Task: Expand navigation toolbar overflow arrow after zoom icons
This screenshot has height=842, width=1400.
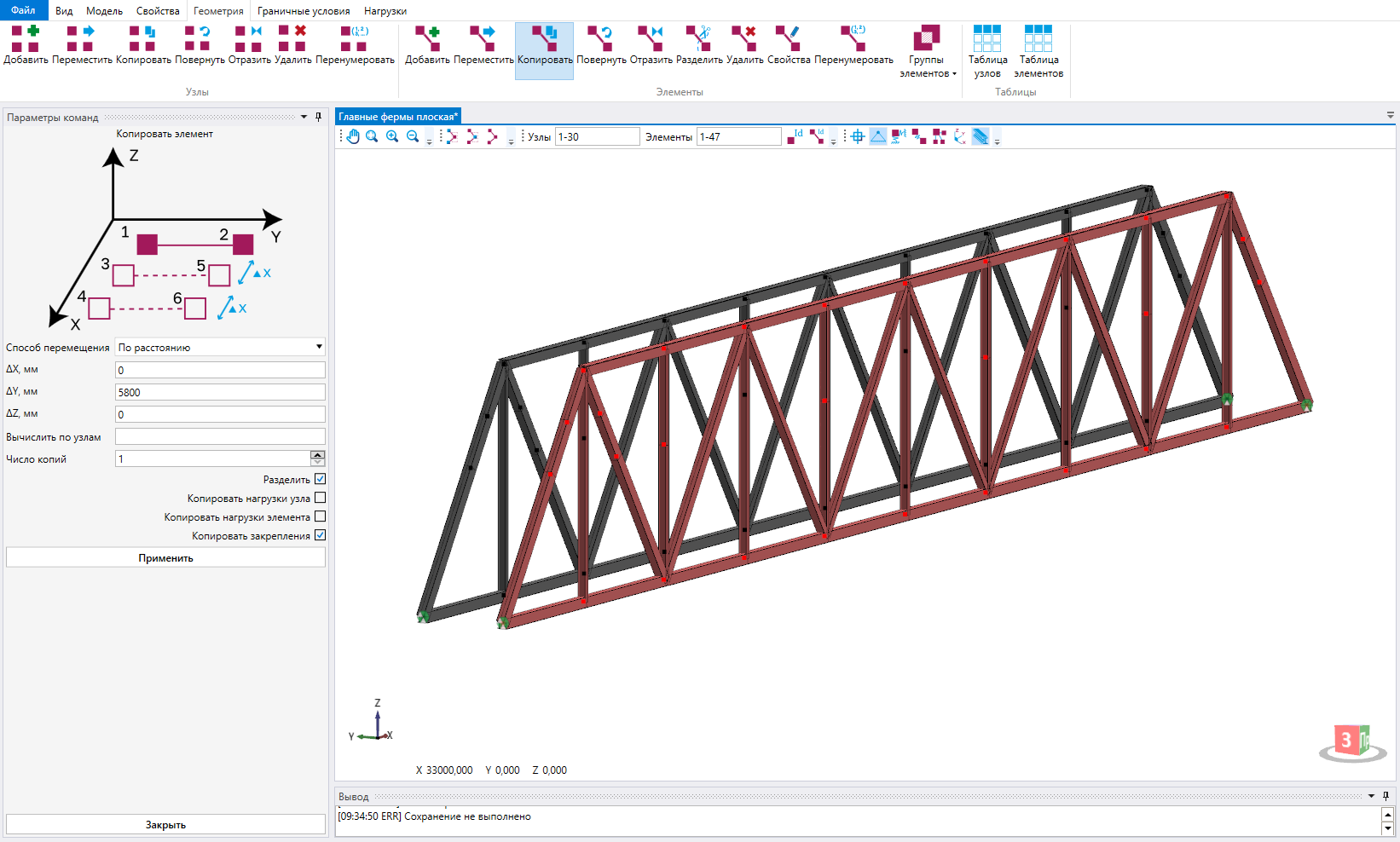Action: coord(430,138)
